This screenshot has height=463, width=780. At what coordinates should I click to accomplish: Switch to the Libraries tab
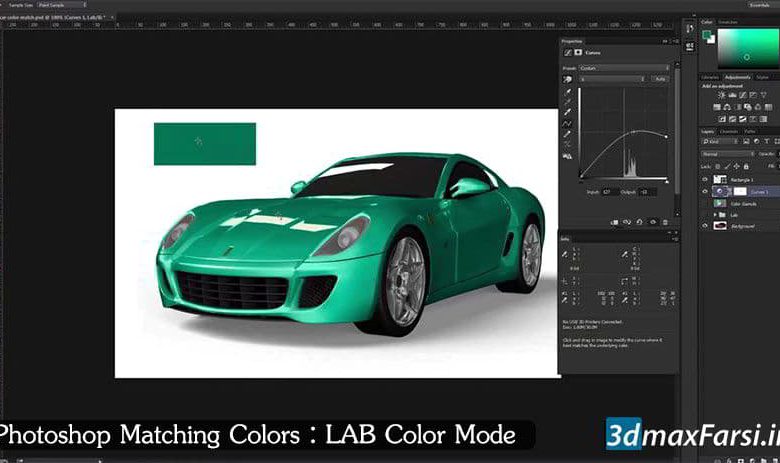pyautogui.click(x=710, y=77)
